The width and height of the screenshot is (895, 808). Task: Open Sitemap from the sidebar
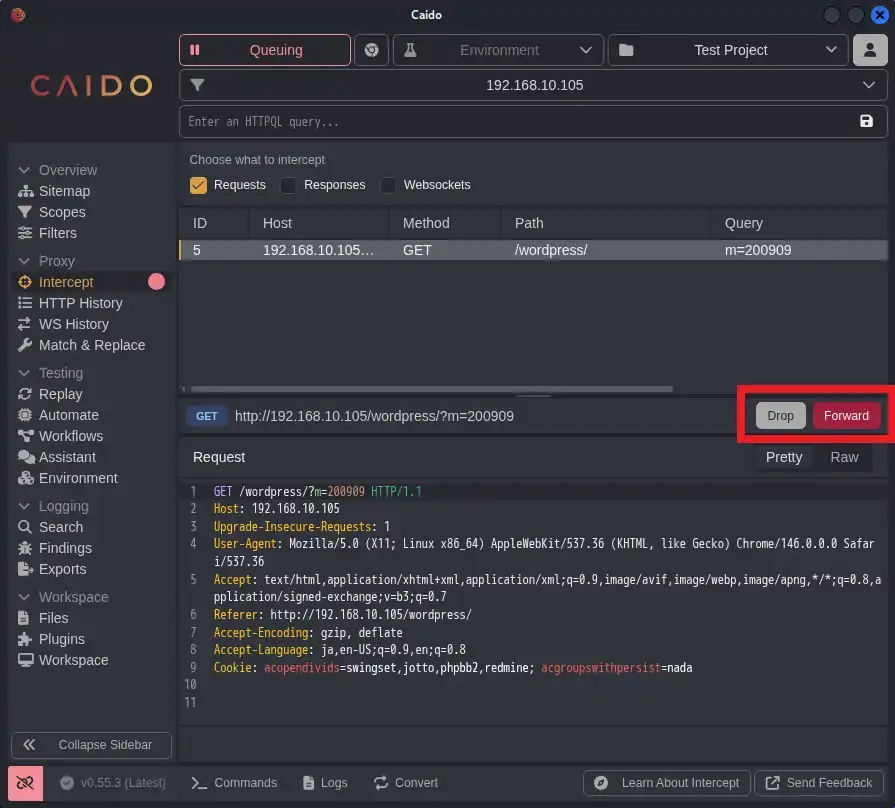click(64, 191)
